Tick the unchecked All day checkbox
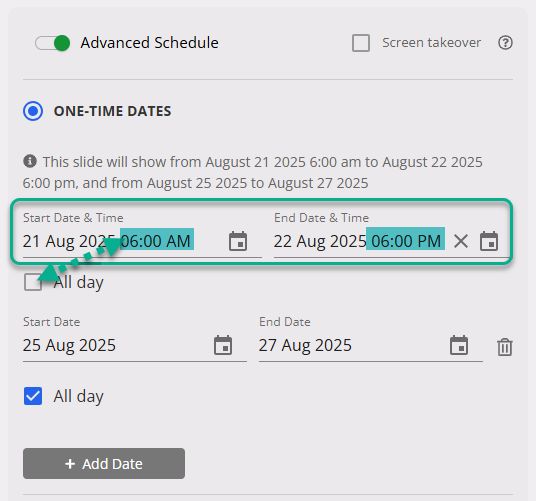Viewport: 536px width, 501px height. pyautogui.click(x=33, y=282)
